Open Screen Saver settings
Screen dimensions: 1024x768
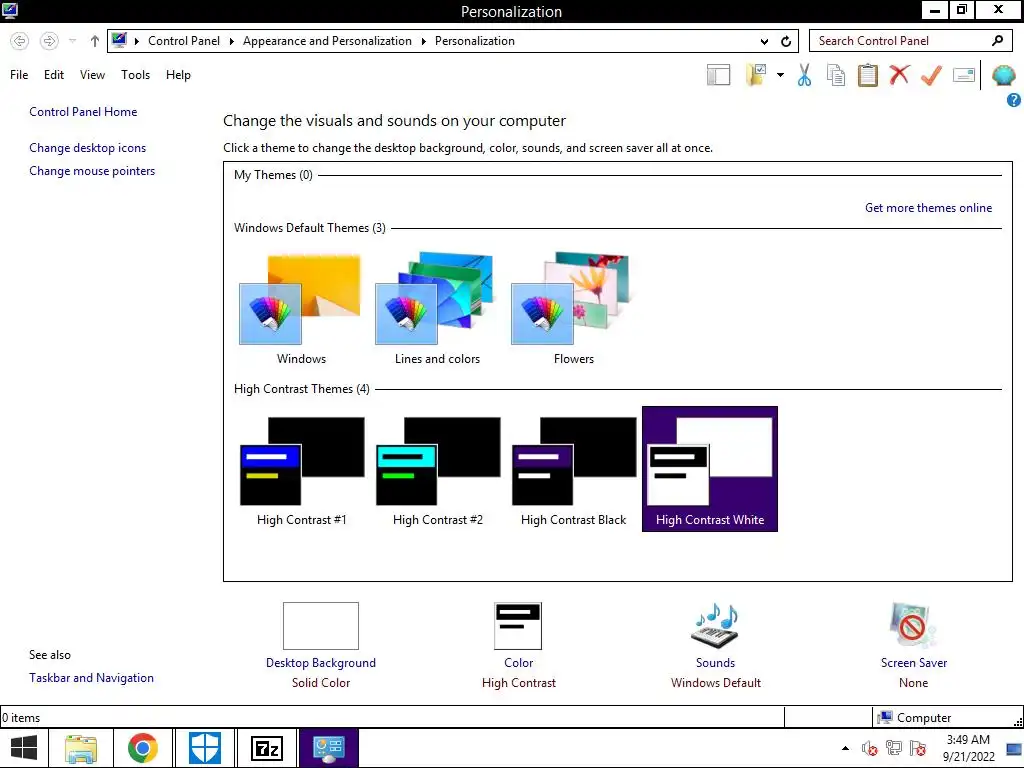pos(914,646)
